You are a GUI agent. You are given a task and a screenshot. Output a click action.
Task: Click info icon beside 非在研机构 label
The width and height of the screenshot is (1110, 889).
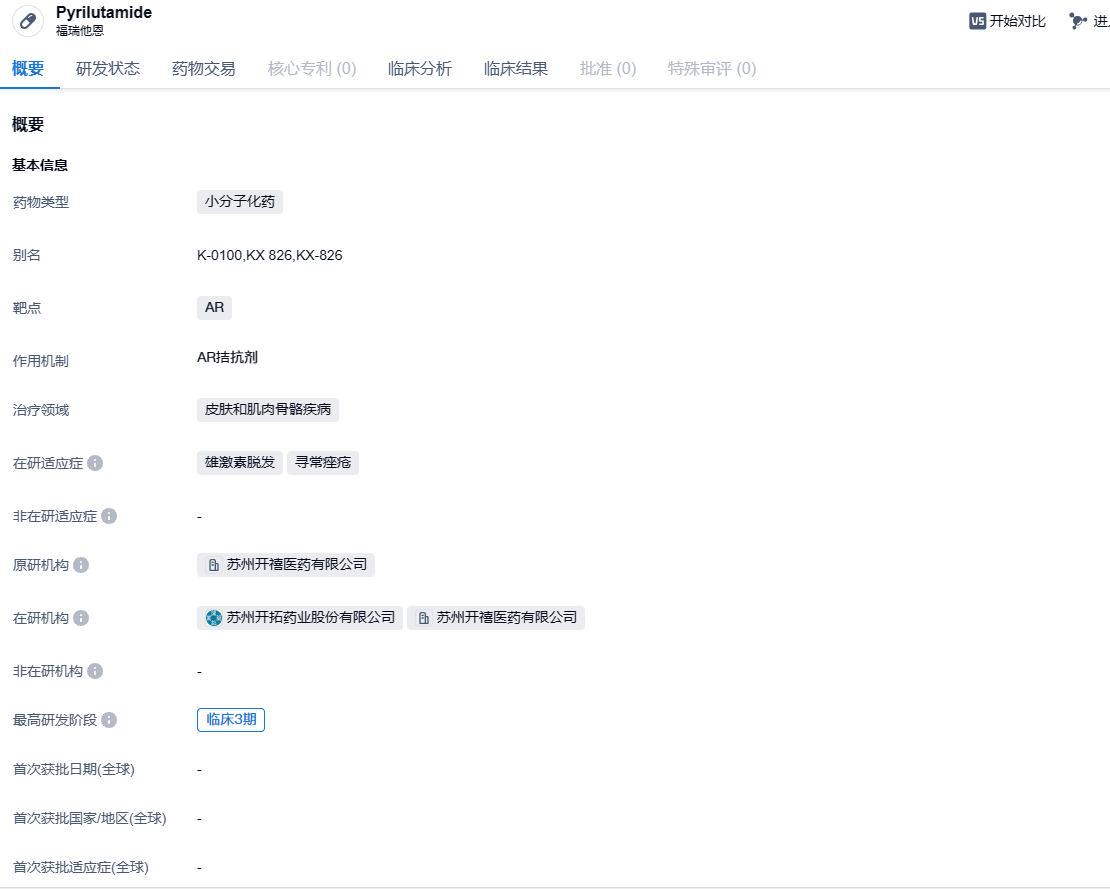click(95, 671)
